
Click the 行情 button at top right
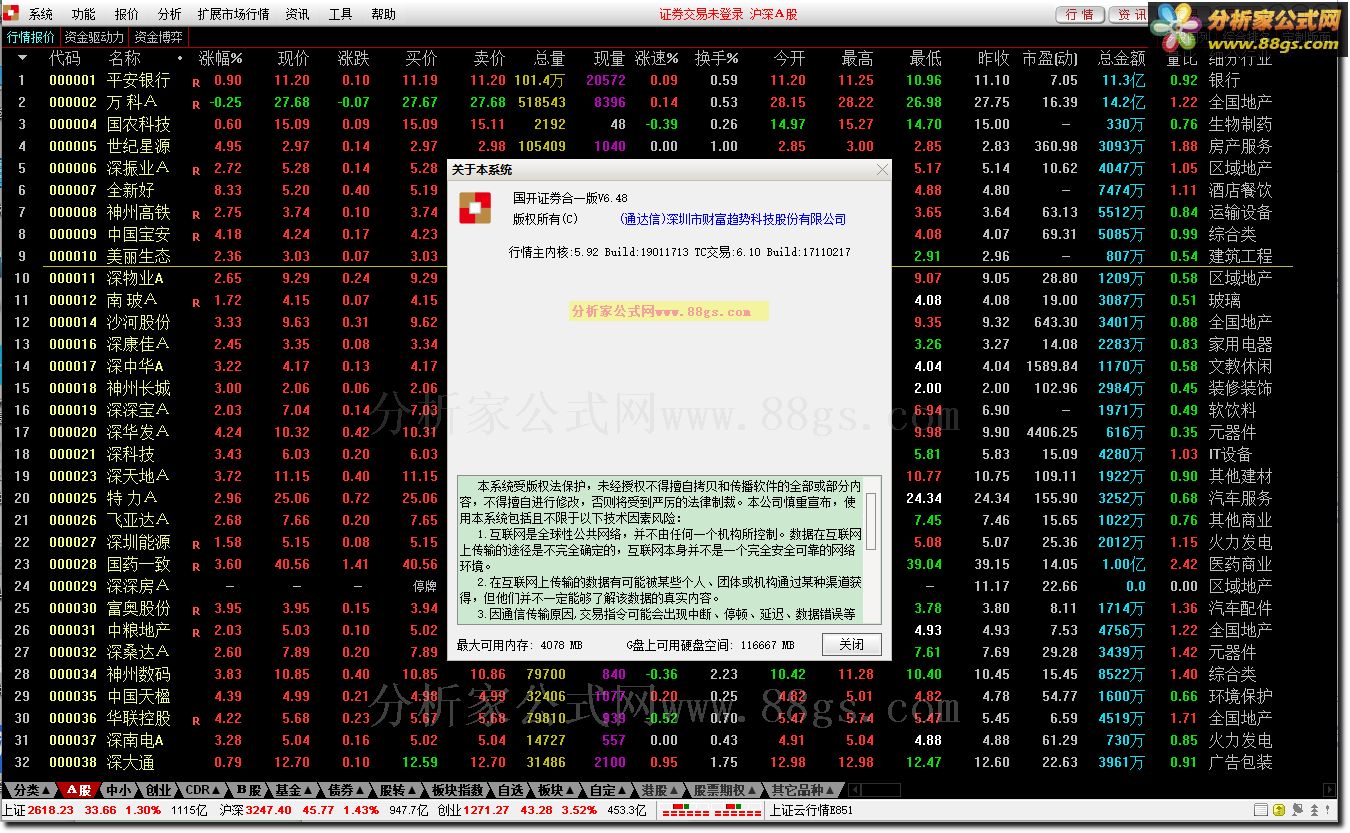tap(1080, 15)
